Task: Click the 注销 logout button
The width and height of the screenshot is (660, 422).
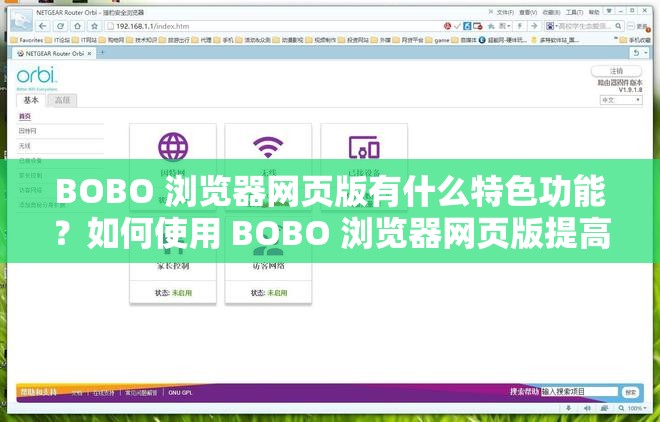Action: 616,71
